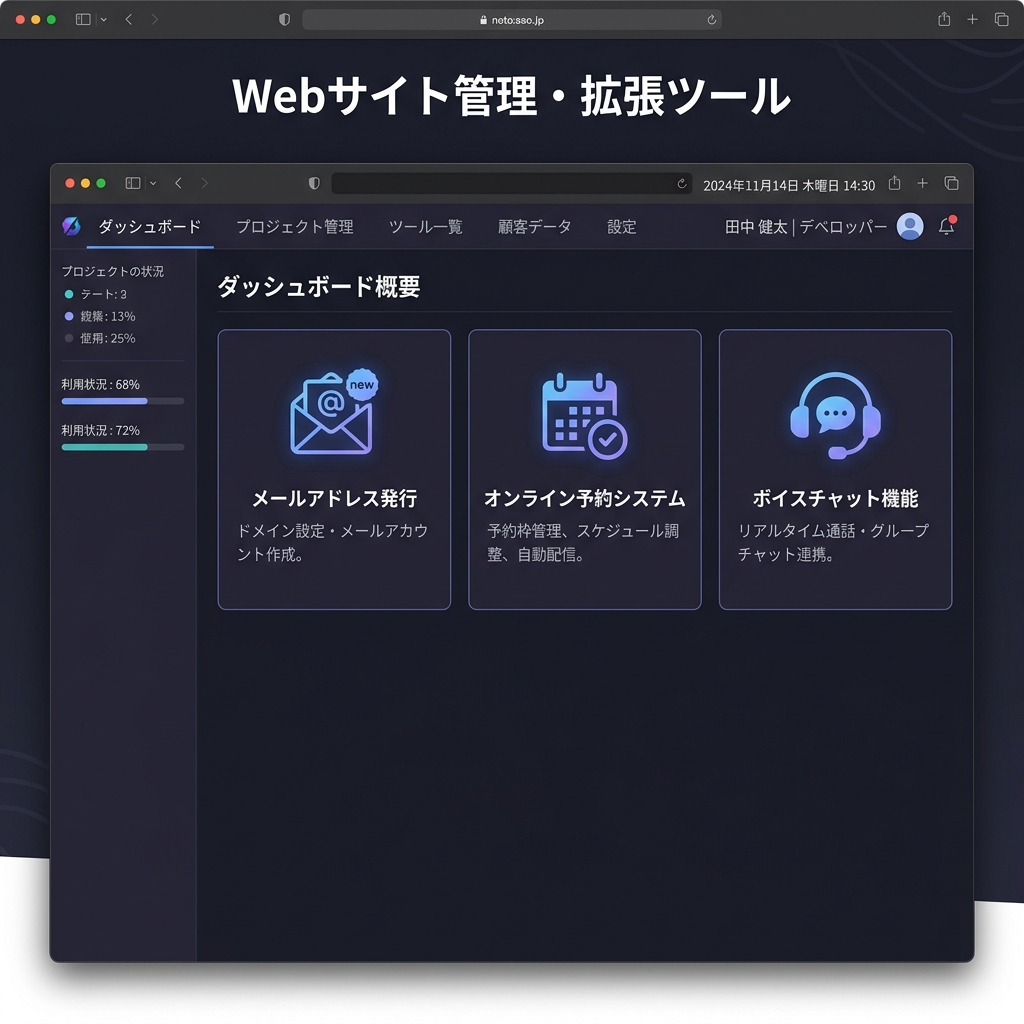Click the Webサイト管理・拡張ツール page title

(511, 95)
